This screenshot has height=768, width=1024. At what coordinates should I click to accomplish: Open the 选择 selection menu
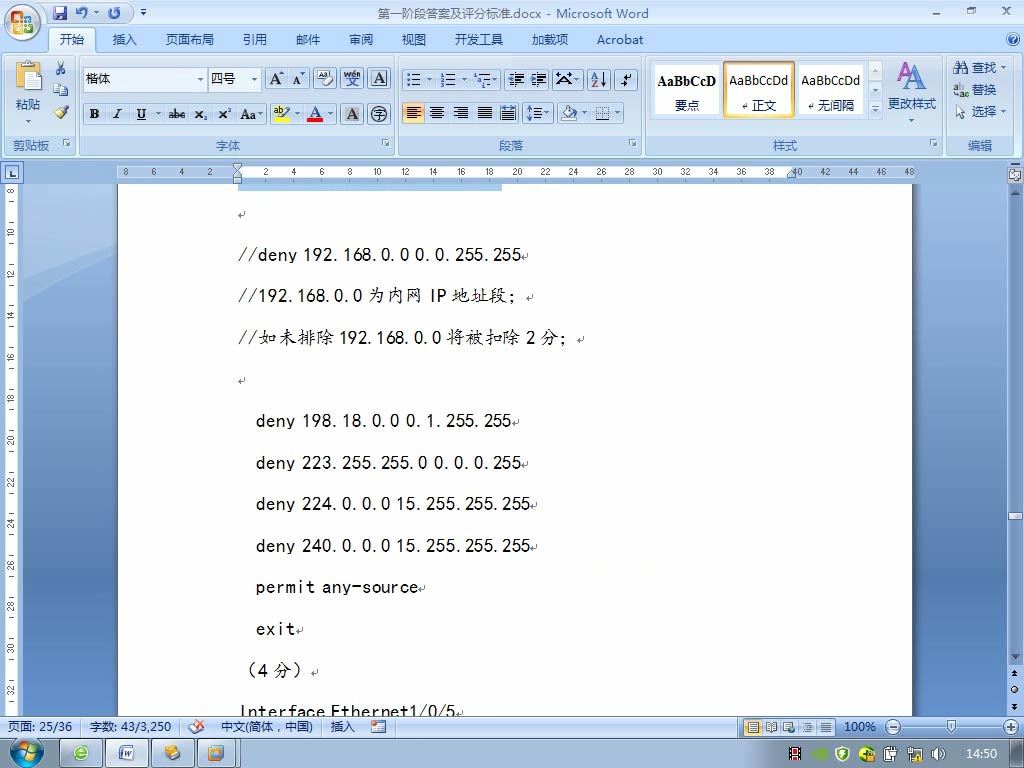tap(980, 112)
